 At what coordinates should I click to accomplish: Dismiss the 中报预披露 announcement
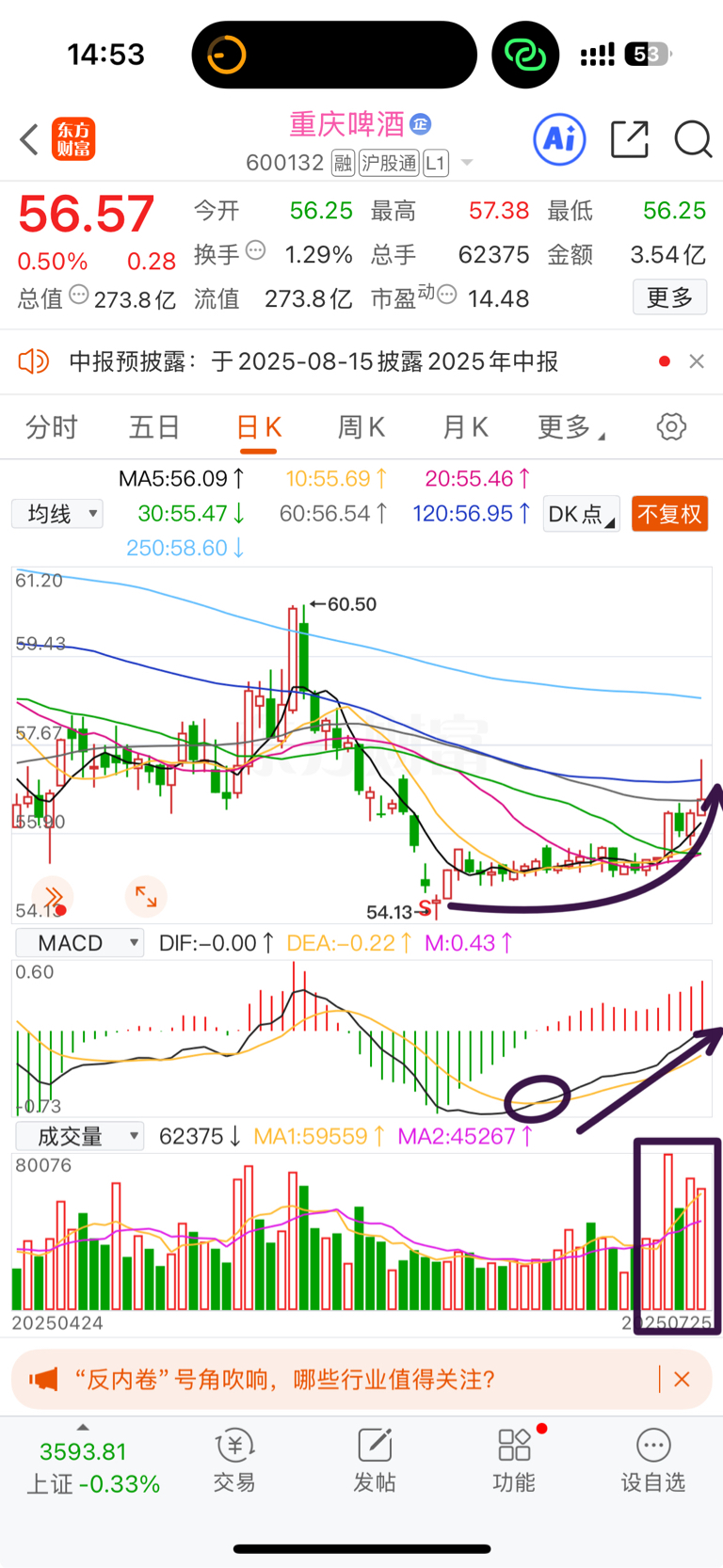click(697, 361)
